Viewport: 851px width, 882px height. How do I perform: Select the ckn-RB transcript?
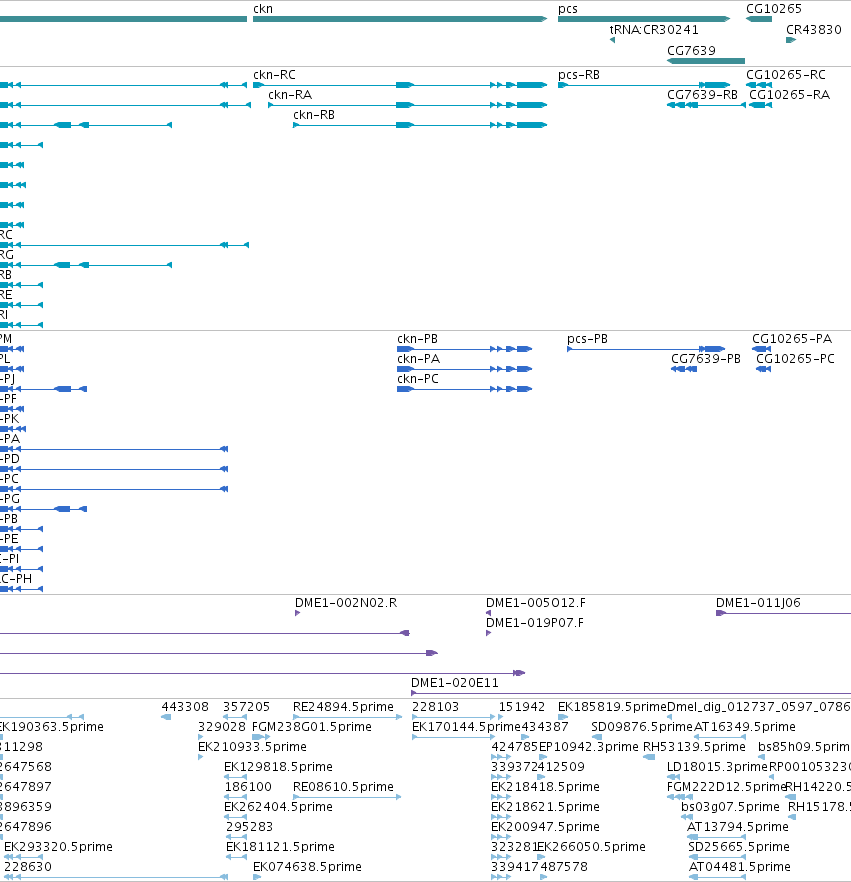(x=420, y=125)
